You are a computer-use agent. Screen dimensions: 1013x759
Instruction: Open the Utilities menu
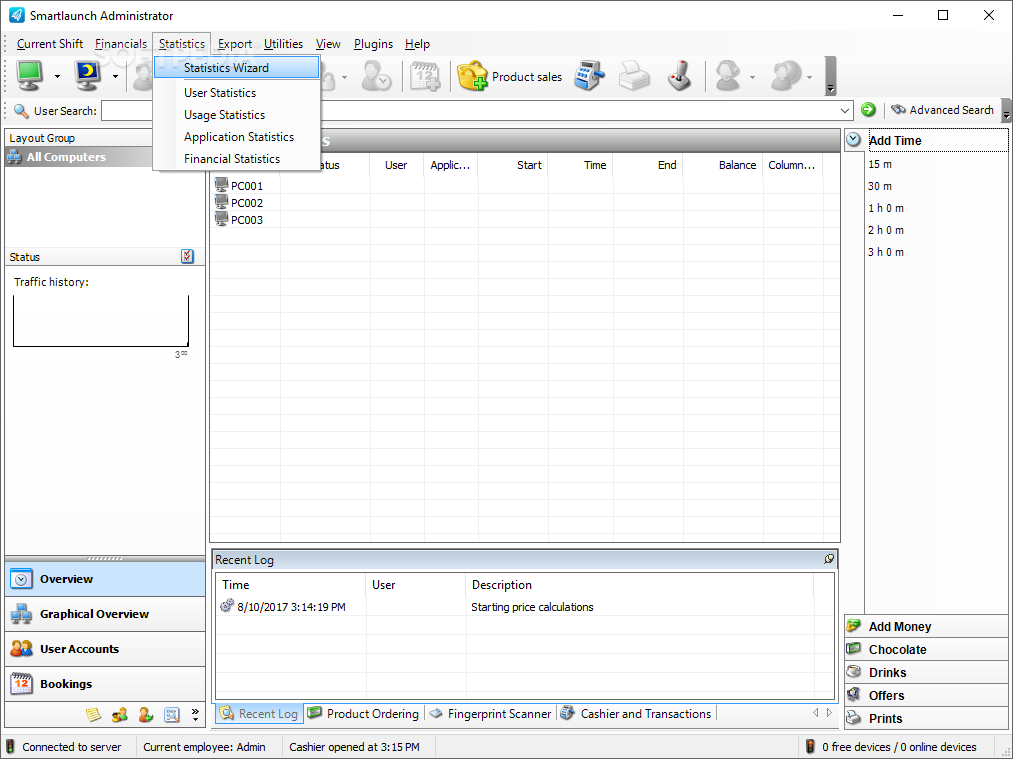tap(283, 44)
